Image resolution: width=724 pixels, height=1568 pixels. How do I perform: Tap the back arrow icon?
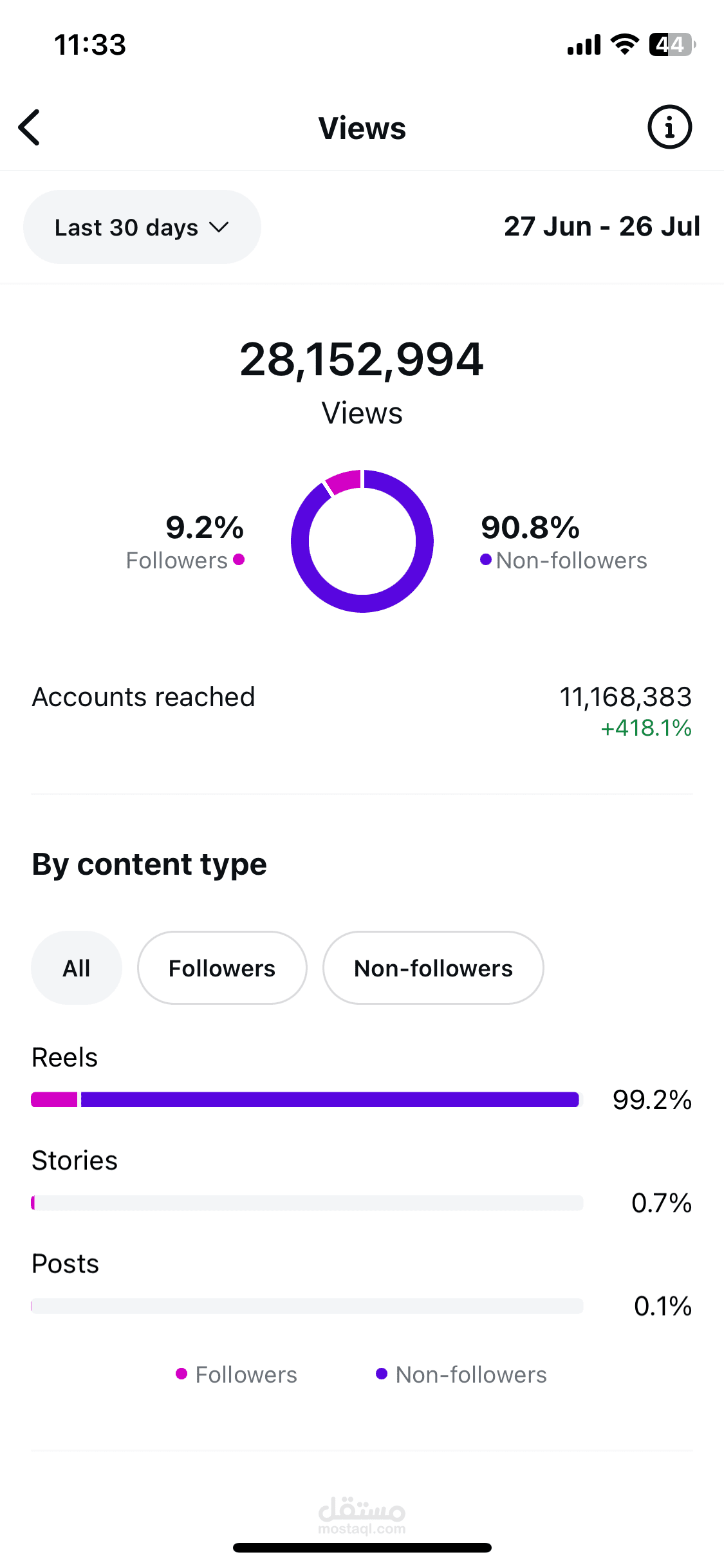(x=29, y=127)
